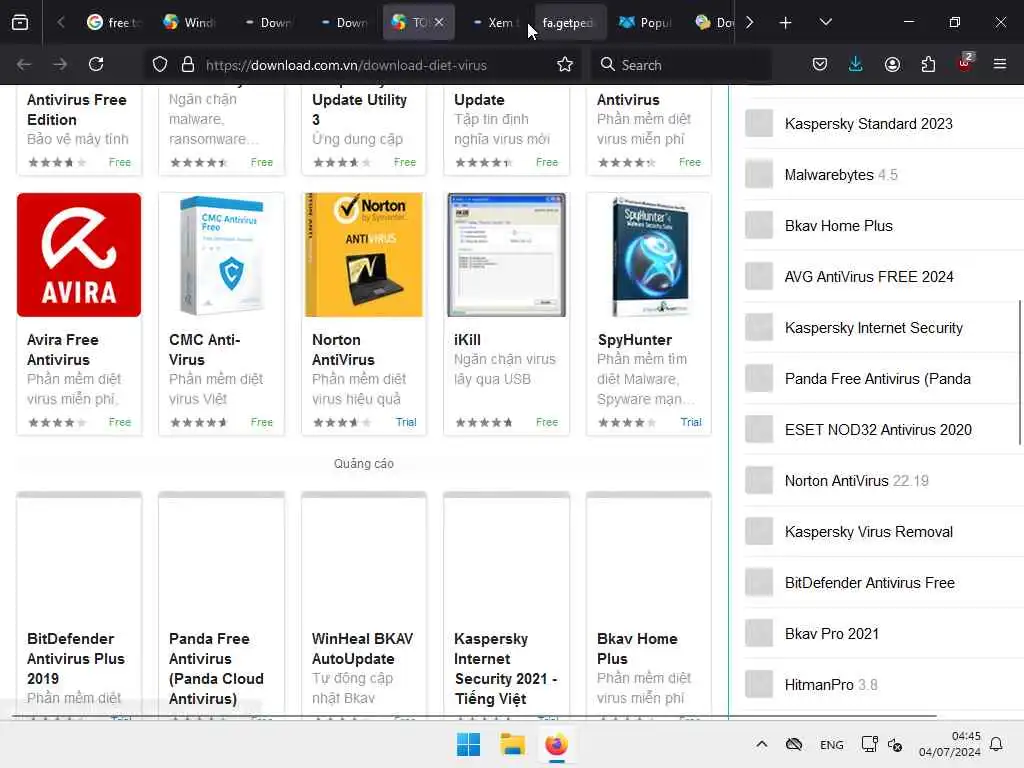Bookmark this page with star icon

(565, 64)
